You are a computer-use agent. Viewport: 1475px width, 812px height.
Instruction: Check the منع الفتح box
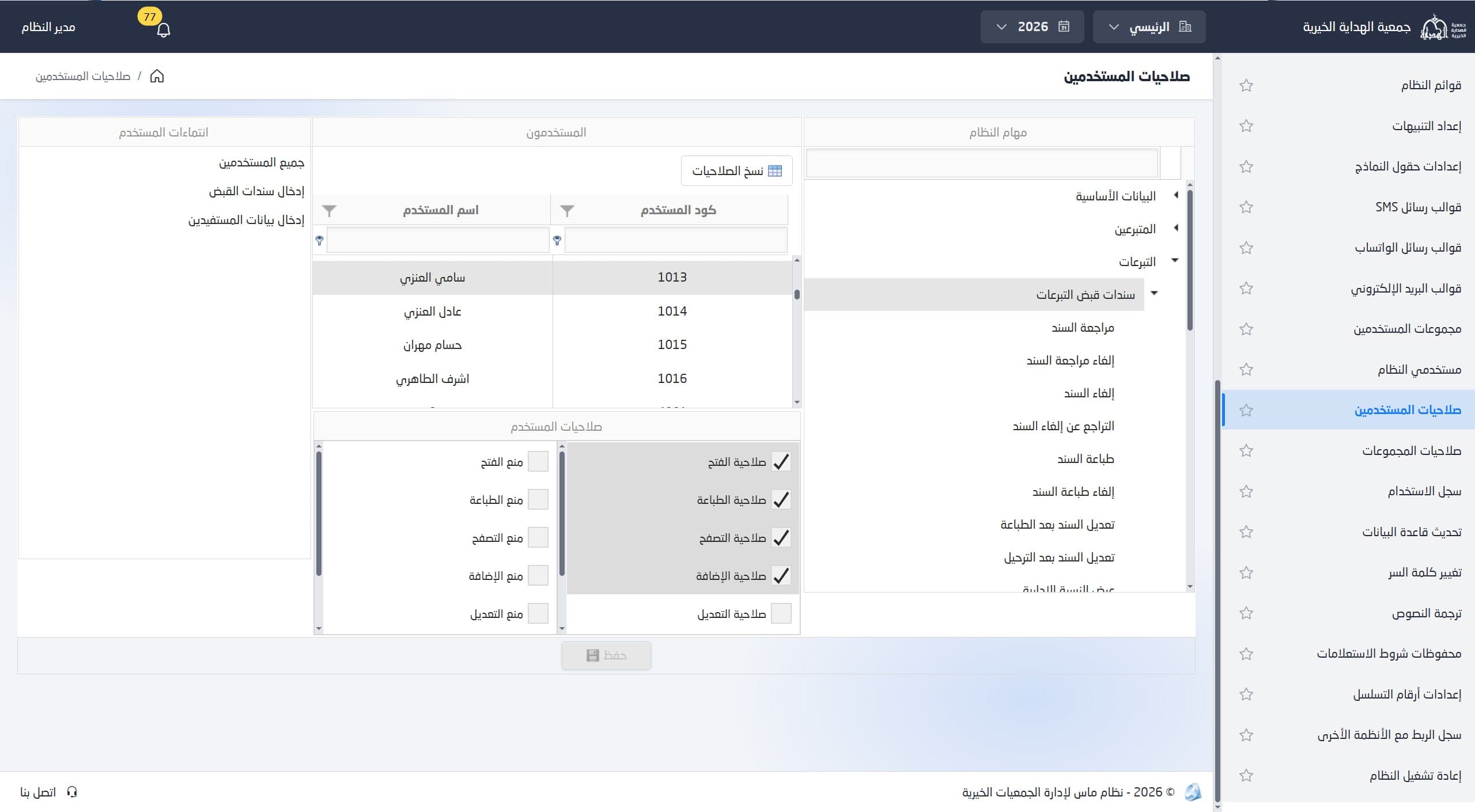click(x=538, y=462)
